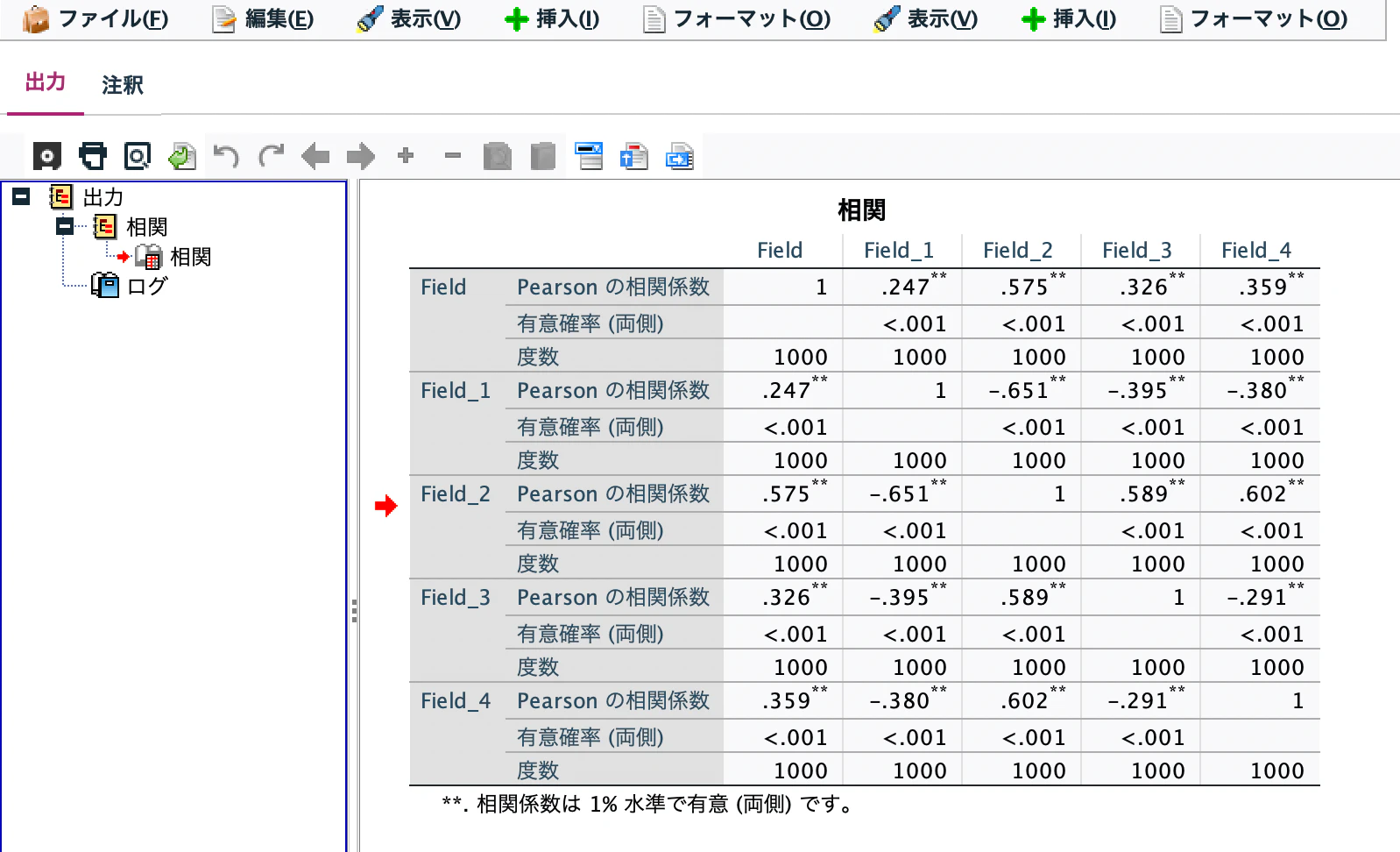The width and height of the screenshot is (1400, 852).
Task: Click the .575 cell in Field row
Action: (1022, 287)
